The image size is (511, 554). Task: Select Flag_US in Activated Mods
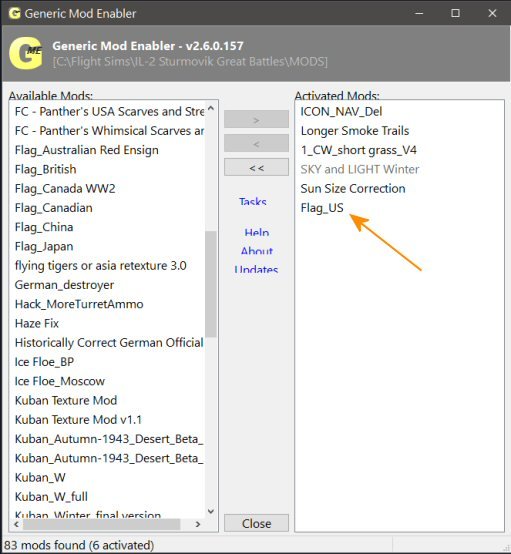tap(322, 208)
